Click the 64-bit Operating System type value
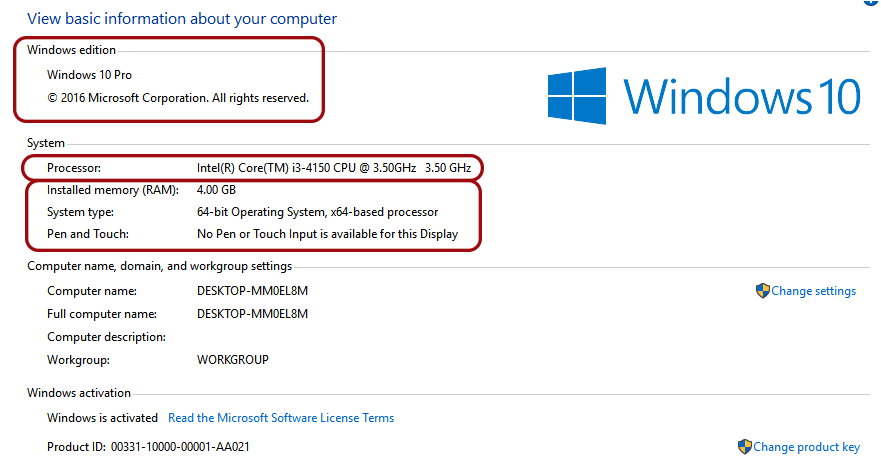The image size is (881, 476). 317,212
